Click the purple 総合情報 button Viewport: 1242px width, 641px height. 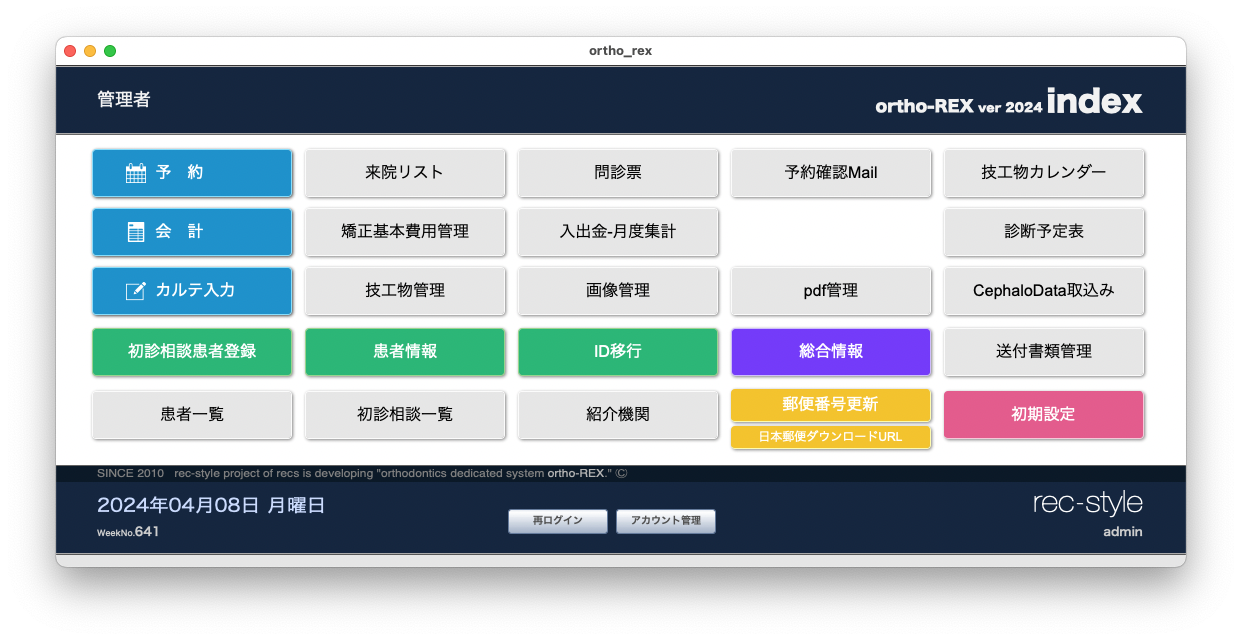(x=831, y=352)
